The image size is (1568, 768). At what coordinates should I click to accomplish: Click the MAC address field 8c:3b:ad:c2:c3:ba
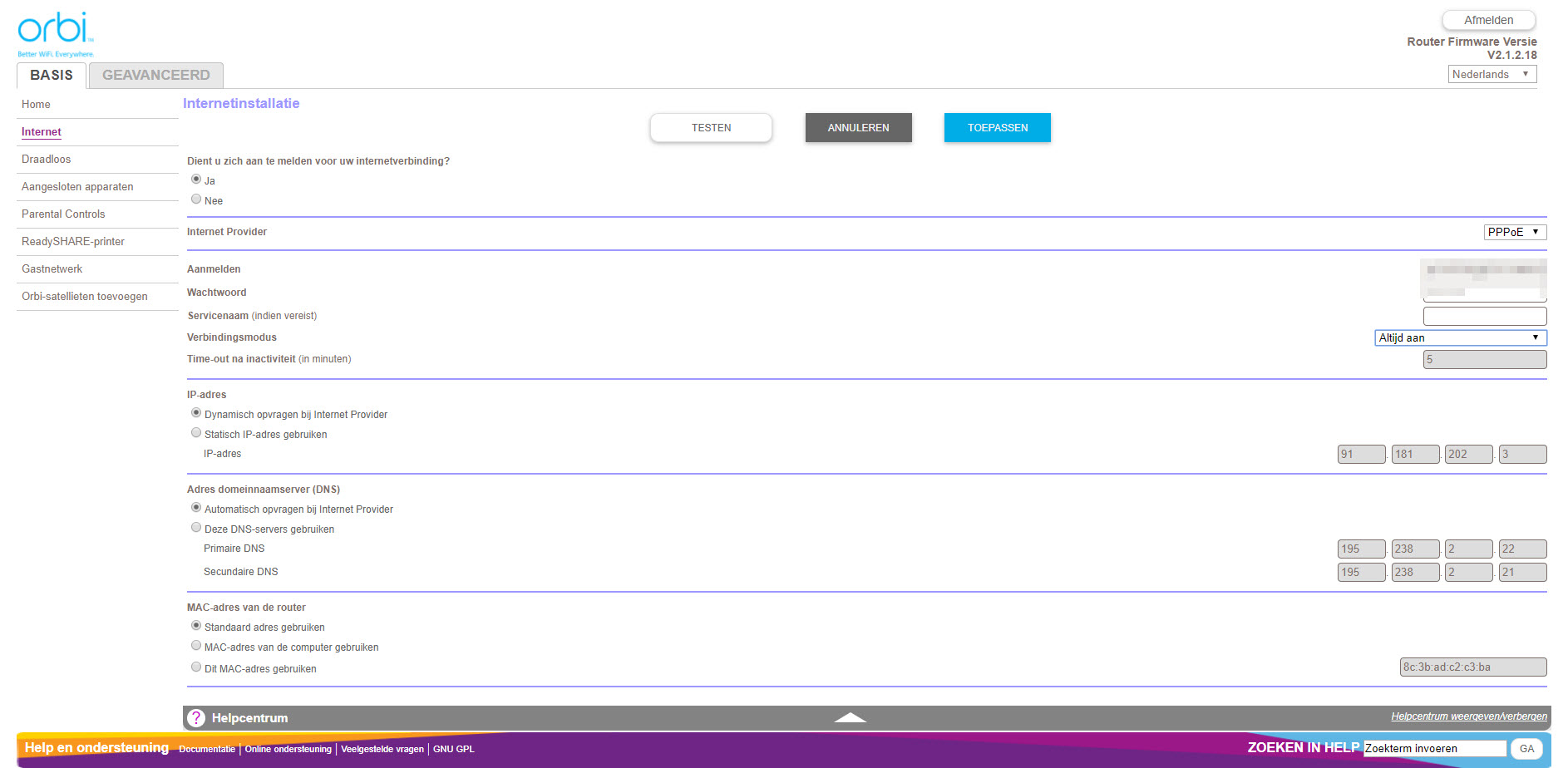(x=1473, y=667)
